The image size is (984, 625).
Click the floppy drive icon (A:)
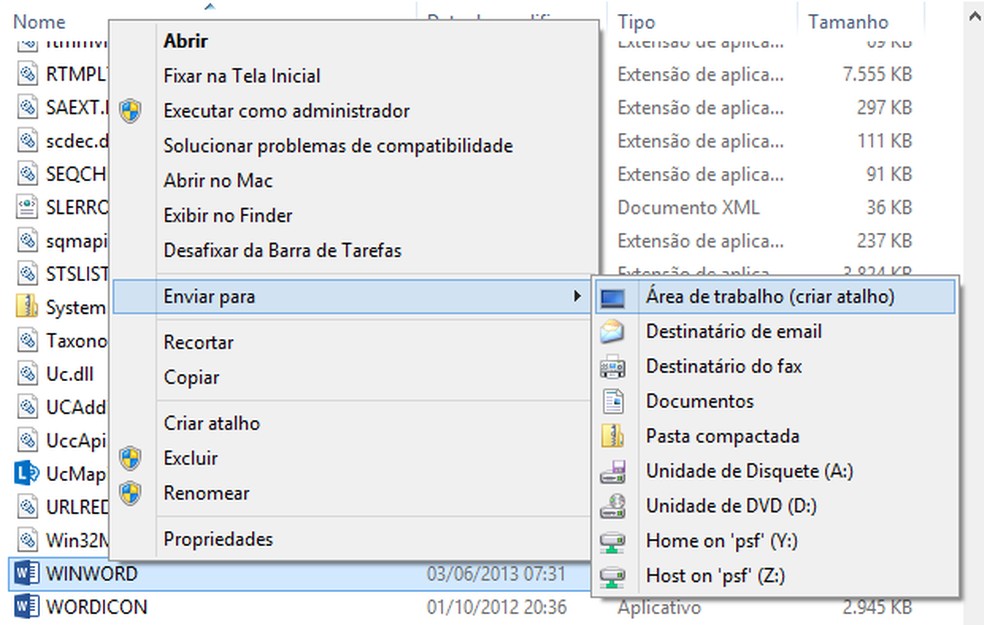pos(612,471)
